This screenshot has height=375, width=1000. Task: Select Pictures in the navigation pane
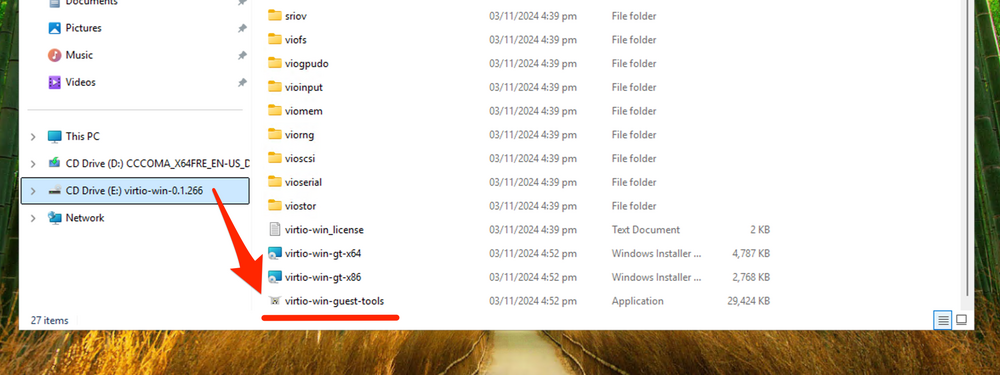[x=84, y=28]
